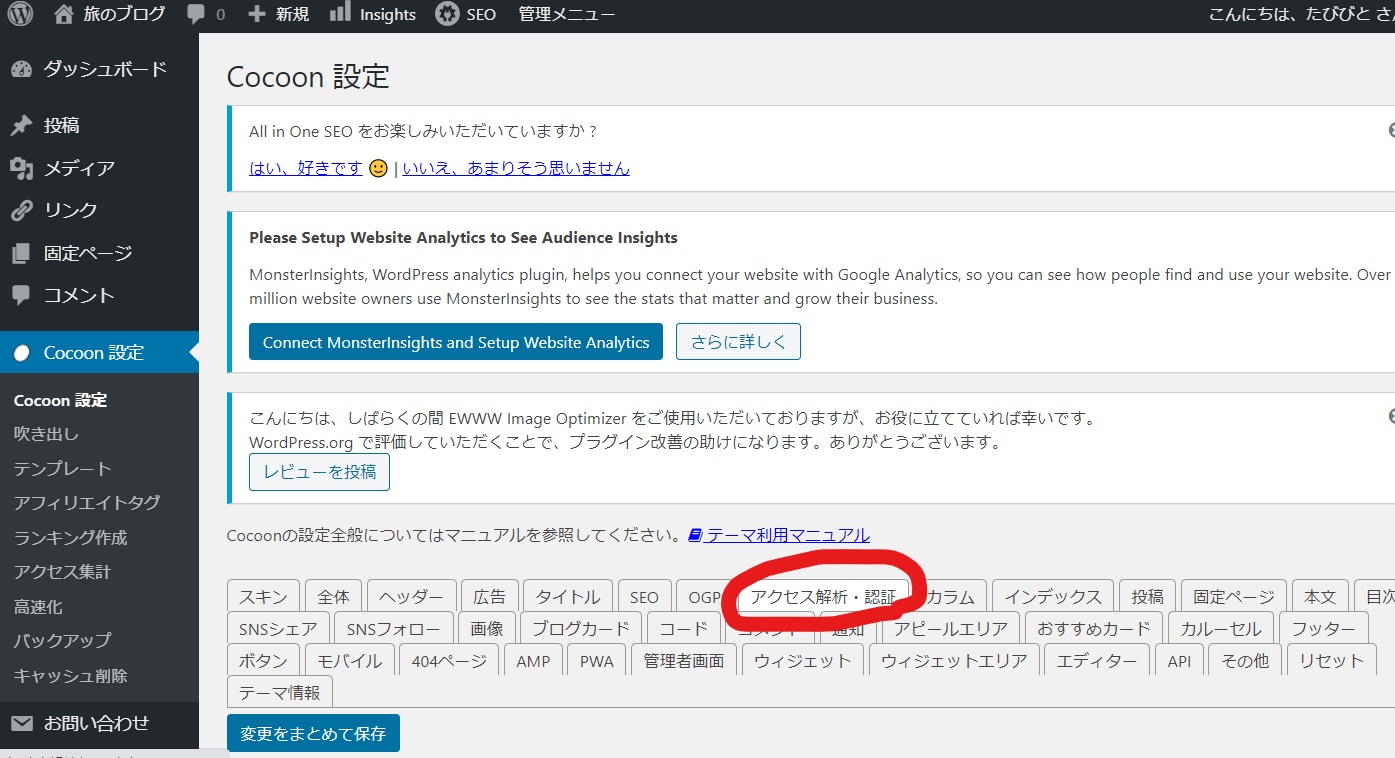Click Connect MonsterInsights and Setup Website Analytics
This screenshot has width=1395, height=758.
click(x=456, y=342)
